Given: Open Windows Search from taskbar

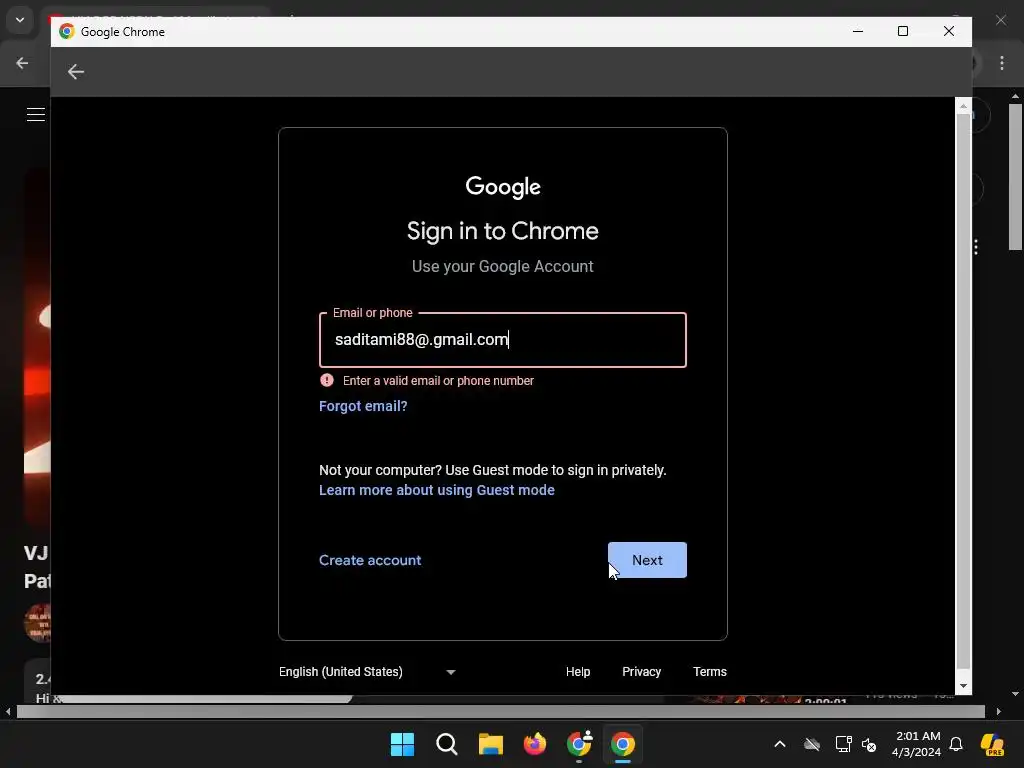Looking at the screenshot, I should click(x=447, y=744).
